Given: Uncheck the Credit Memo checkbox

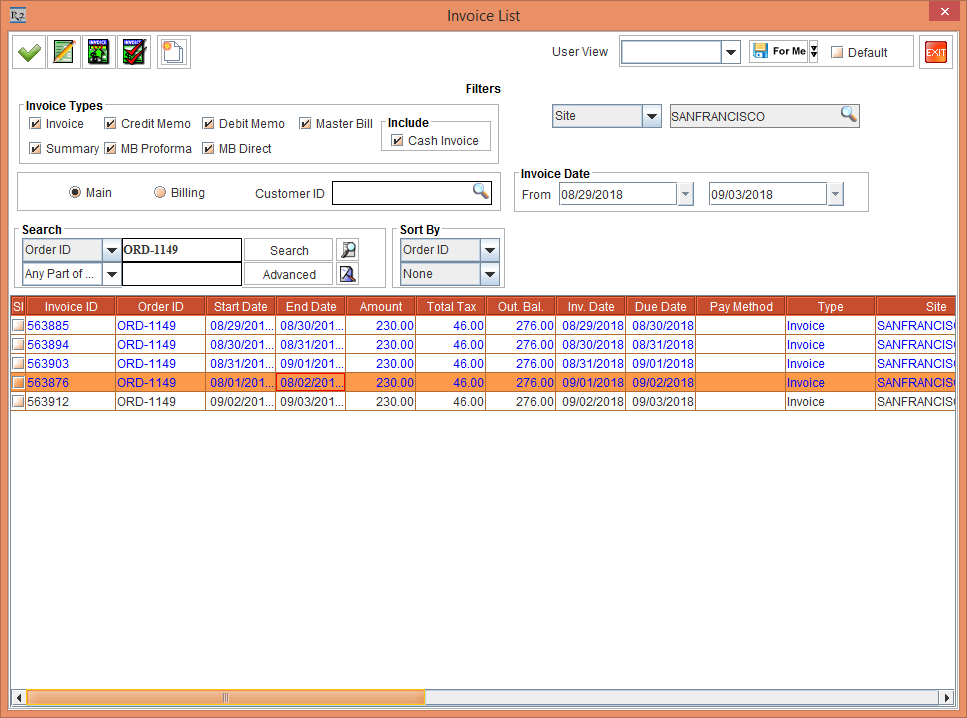Looking at the screenshot, I should point(111,124).
